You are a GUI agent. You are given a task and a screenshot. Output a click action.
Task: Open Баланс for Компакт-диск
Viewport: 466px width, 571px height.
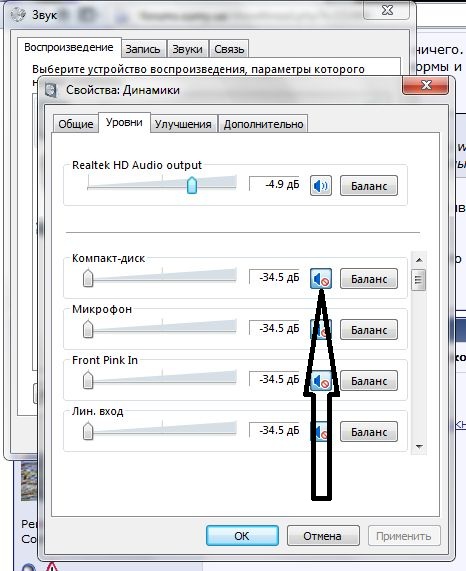pyautogui.click(x=369, y=279)
